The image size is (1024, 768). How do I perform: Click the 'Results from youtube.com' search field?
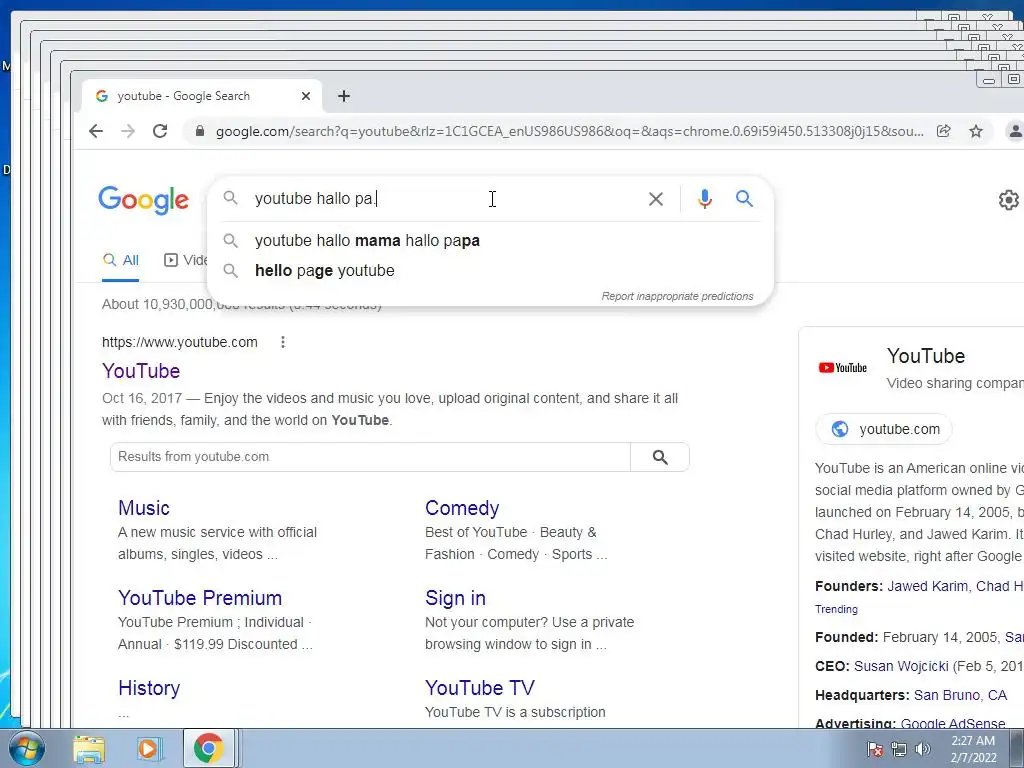370,457
